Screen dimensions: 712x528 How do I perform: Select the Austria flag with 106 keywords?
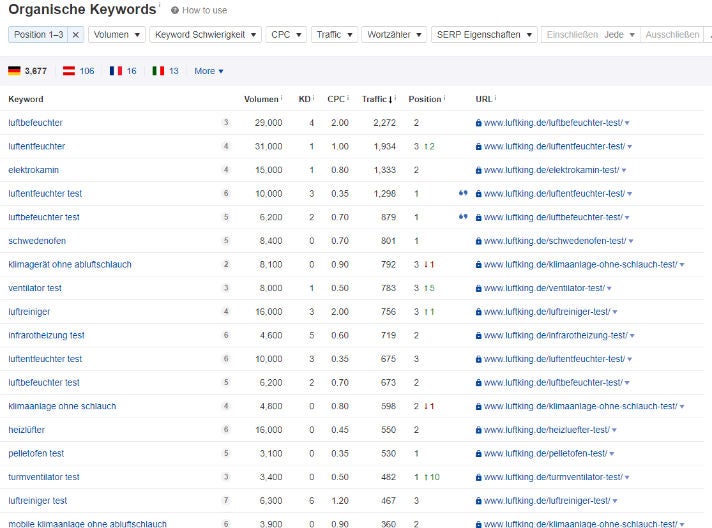[x=78, y=71]
